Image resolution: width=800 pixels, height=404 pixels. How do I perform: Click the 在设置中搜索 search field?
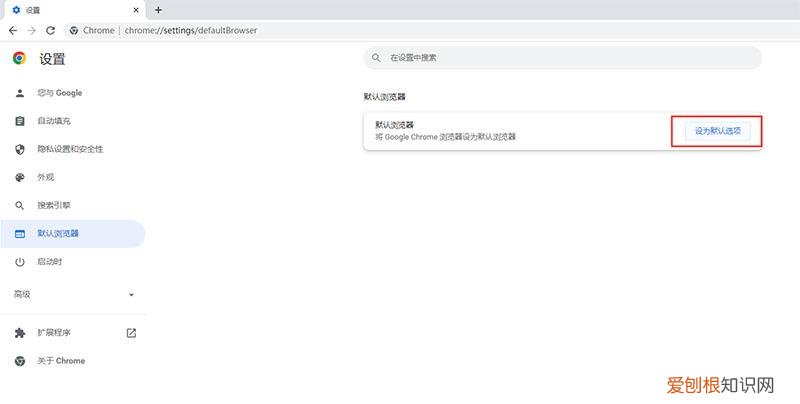click(563, 58)
